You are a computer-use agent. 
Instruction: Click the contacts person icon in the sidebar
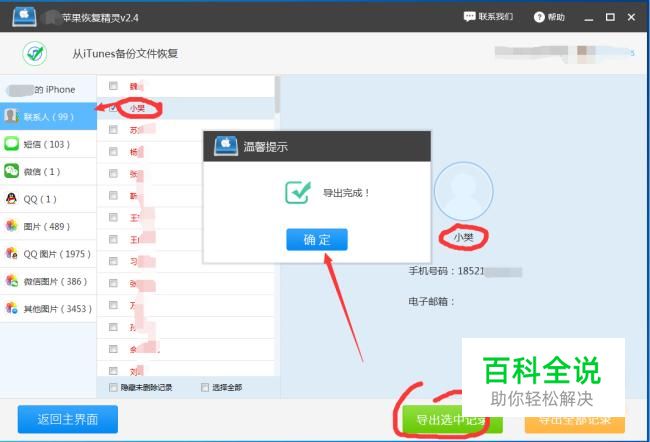coord(11,116)
